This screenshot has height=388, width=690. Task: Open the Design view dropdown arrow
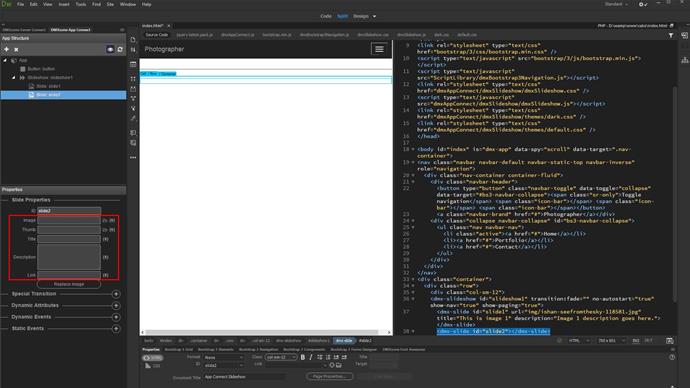pyautogui.click(x=374, y=16)
